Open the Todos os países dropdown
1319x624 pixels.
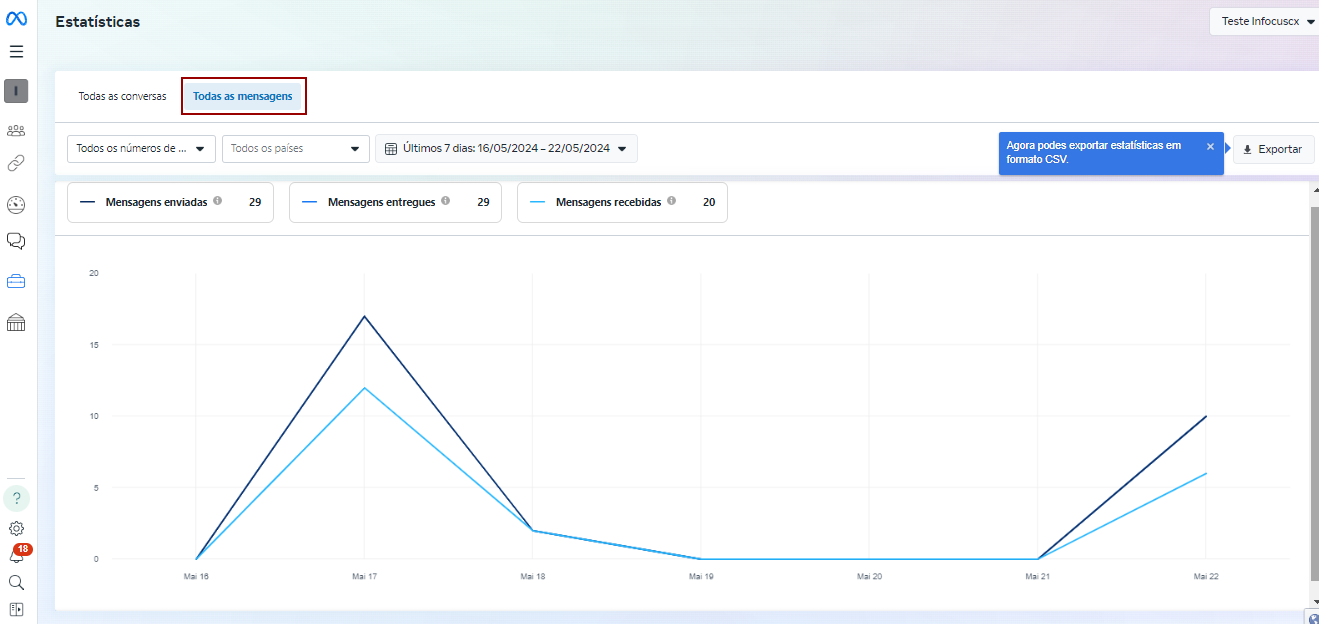(295, 149)
